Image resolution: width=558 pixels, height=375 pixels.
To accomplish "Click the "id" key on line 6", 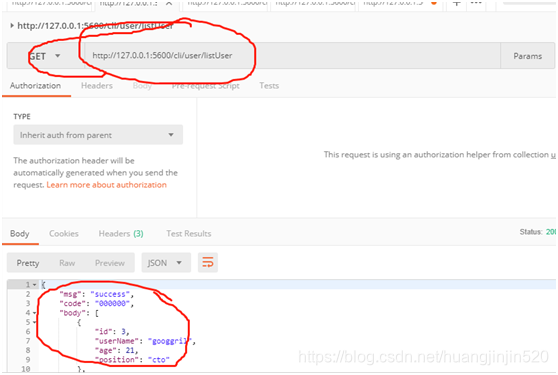I will 103,332.
